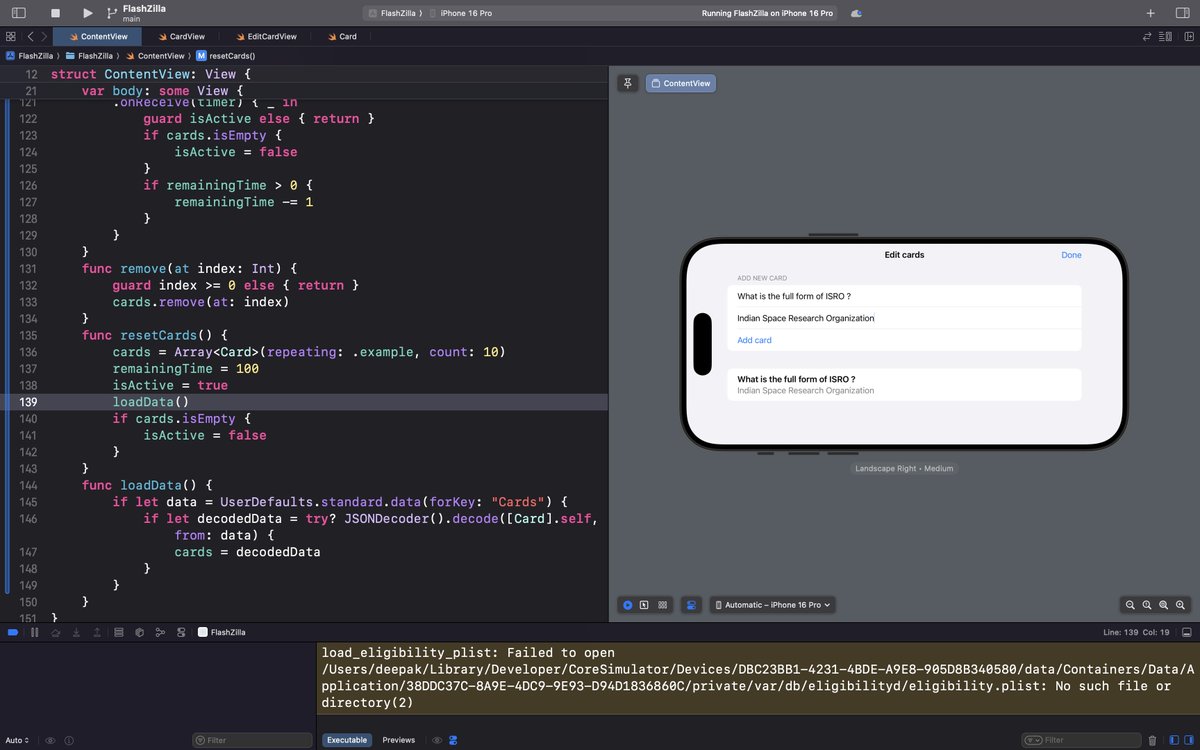Click the Step Out debug button
Viewport: 1200px width, 750px height.
(96, 632)
